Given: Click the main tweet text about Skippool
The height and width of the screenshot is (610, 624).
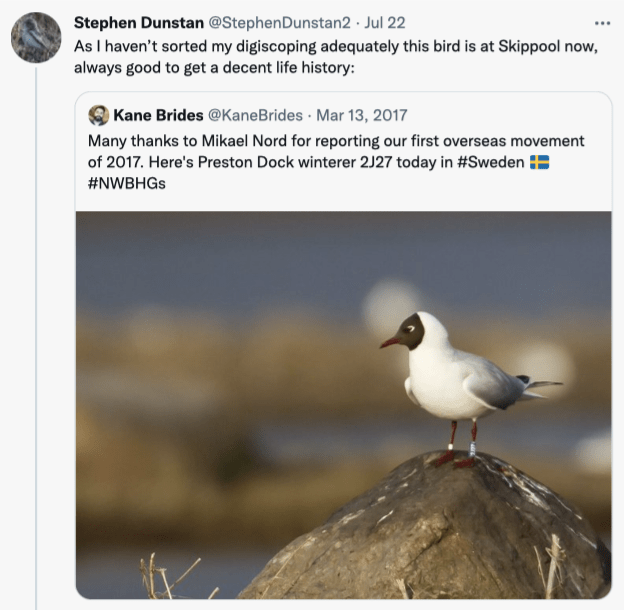Looking at the screenshot, I should 335,57.
